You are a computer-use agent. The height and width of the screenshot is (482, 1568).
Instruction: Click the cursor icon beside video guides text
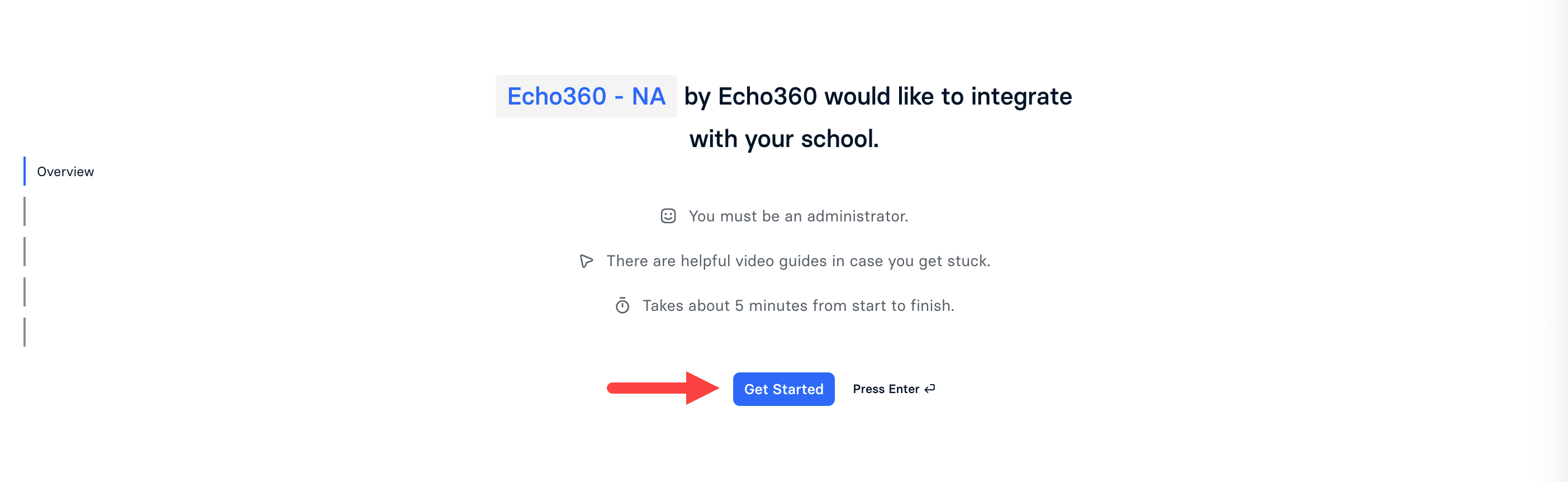pyautogui.click(x=585, y=260)
